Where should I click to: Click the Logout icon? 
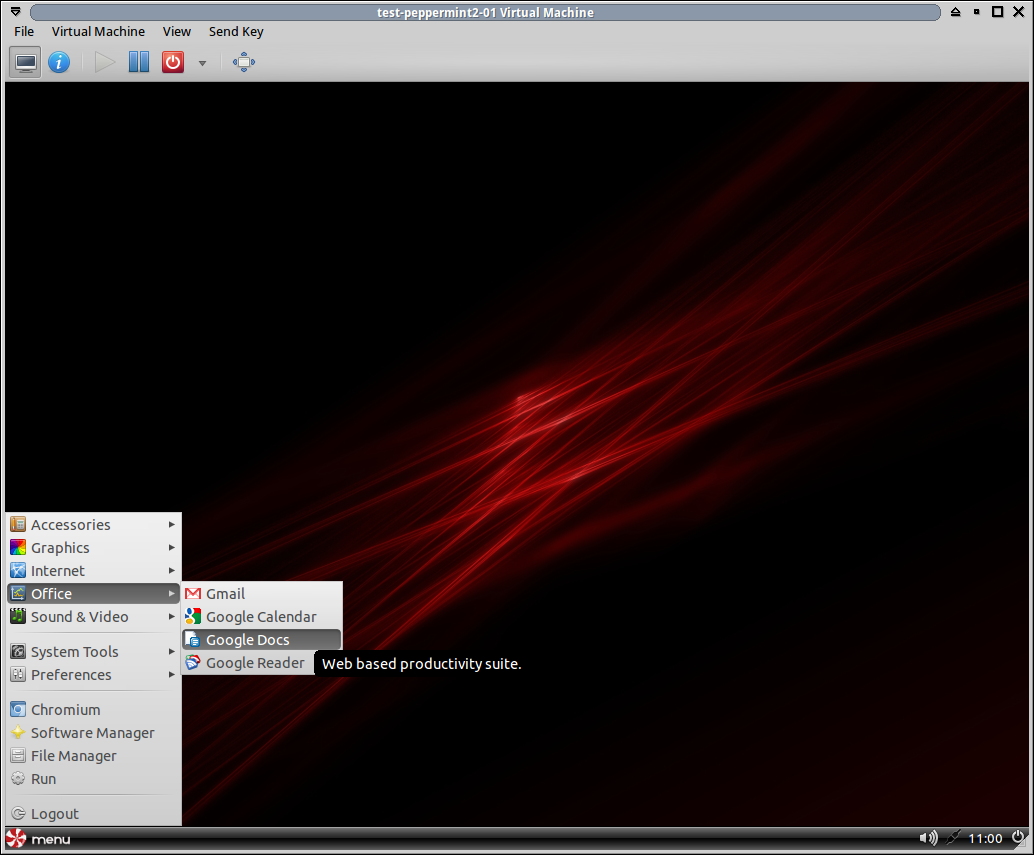pyautogui.click(x=18, y=813)
